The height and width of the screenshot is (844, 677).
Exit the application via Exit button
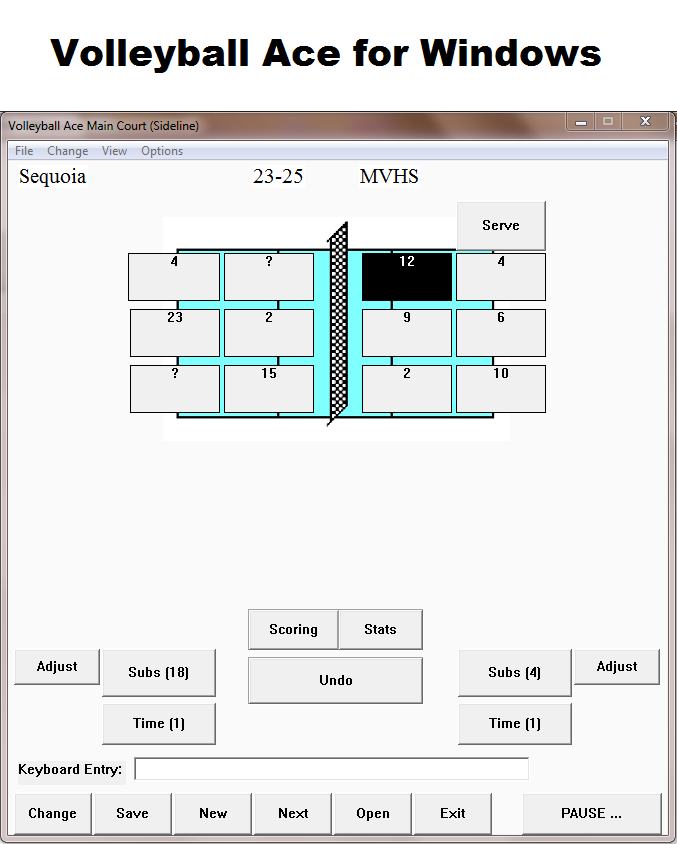[x=453, y=813]
